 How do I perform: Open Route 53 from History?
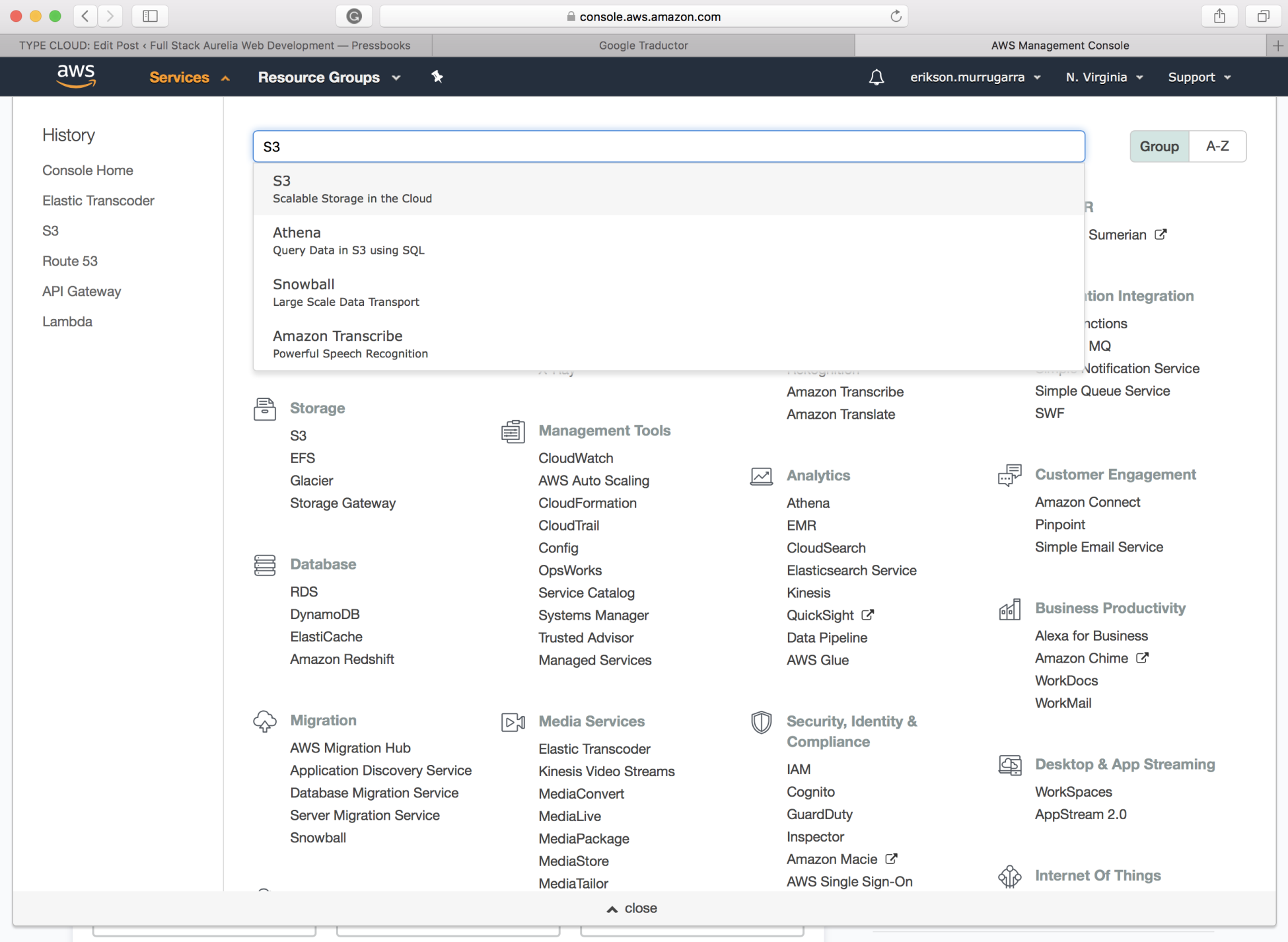(70, 261)
